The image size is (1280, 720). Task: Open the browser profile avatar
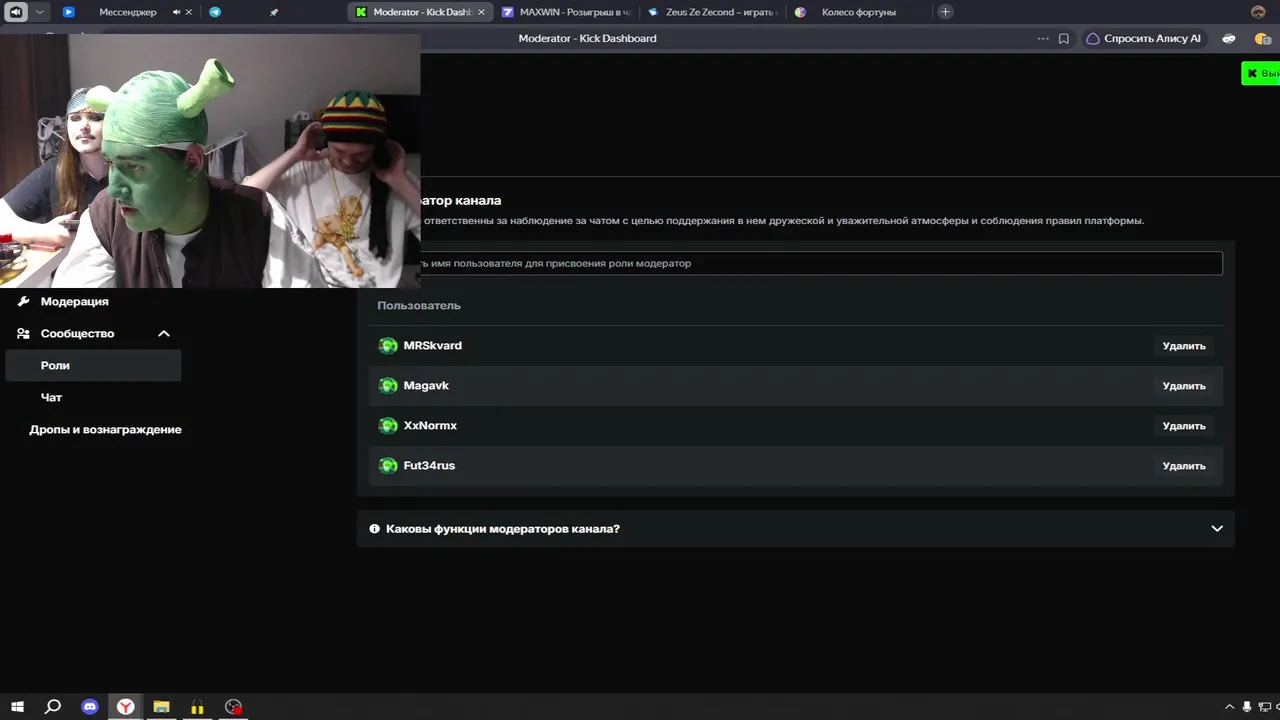[x=1258, y=12]
